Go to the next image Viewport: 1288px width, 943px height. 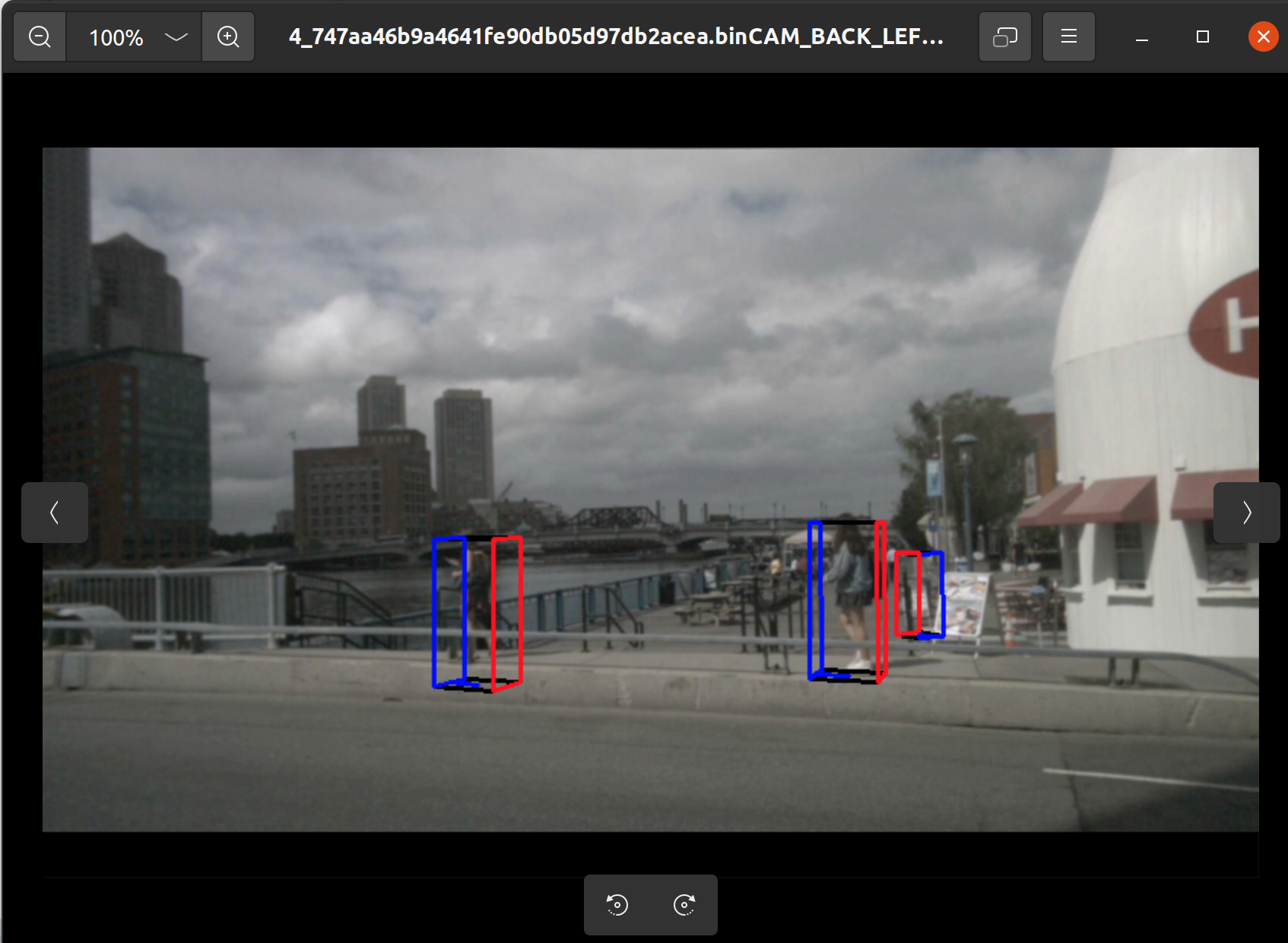1246,513
